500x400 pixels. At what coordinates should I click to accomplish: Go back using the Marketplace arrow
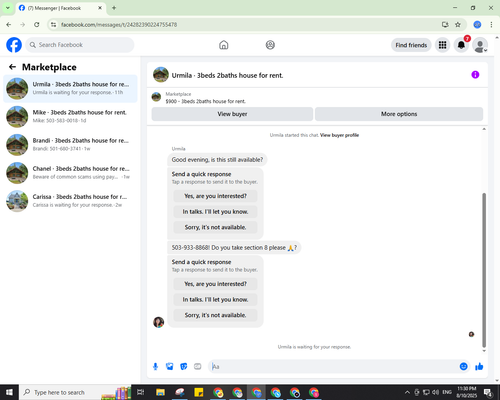[x=12, y=67]
